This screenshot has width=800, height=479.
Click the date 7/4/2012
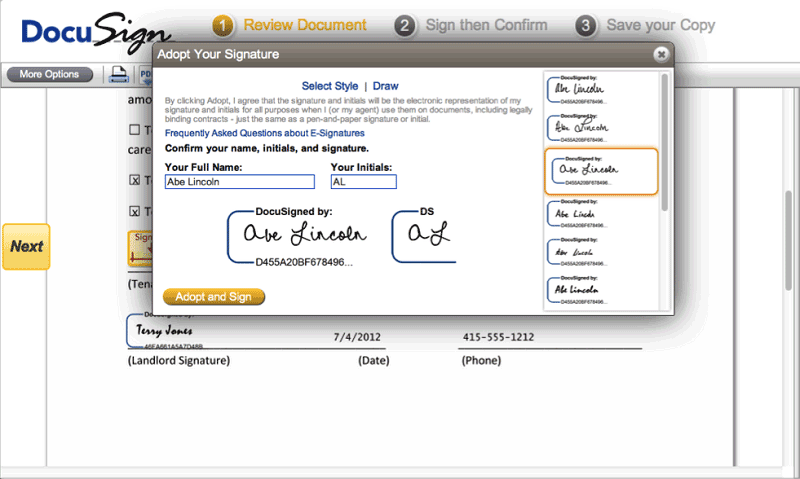pos(357,337)
